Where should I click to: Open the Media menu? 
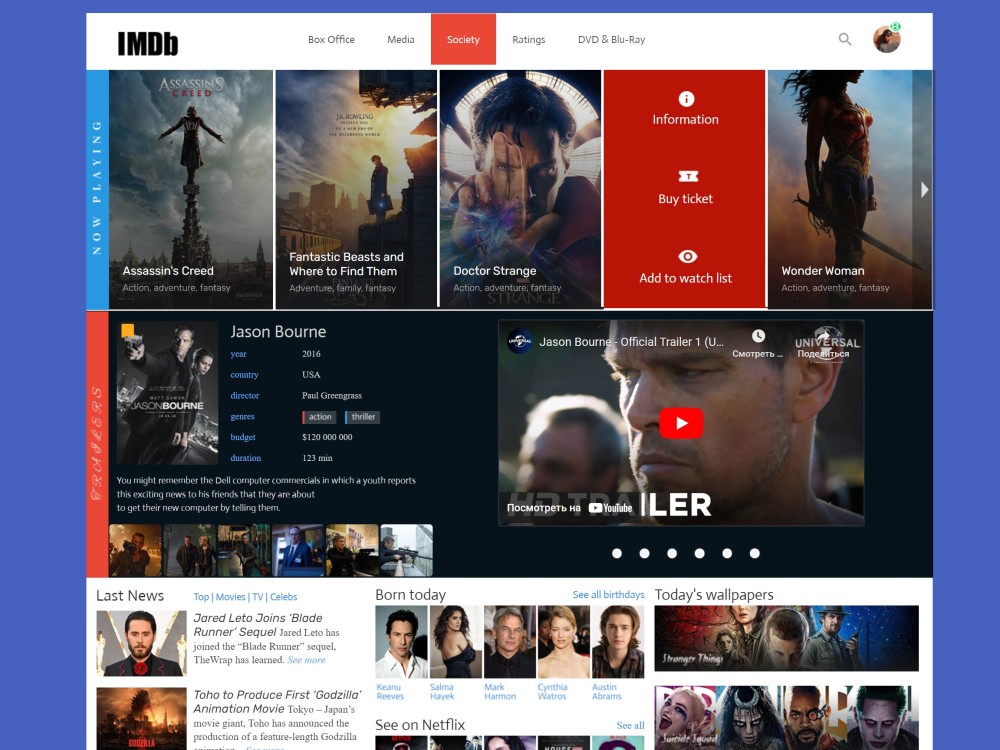pyautogui.click(x=401, y=40)
